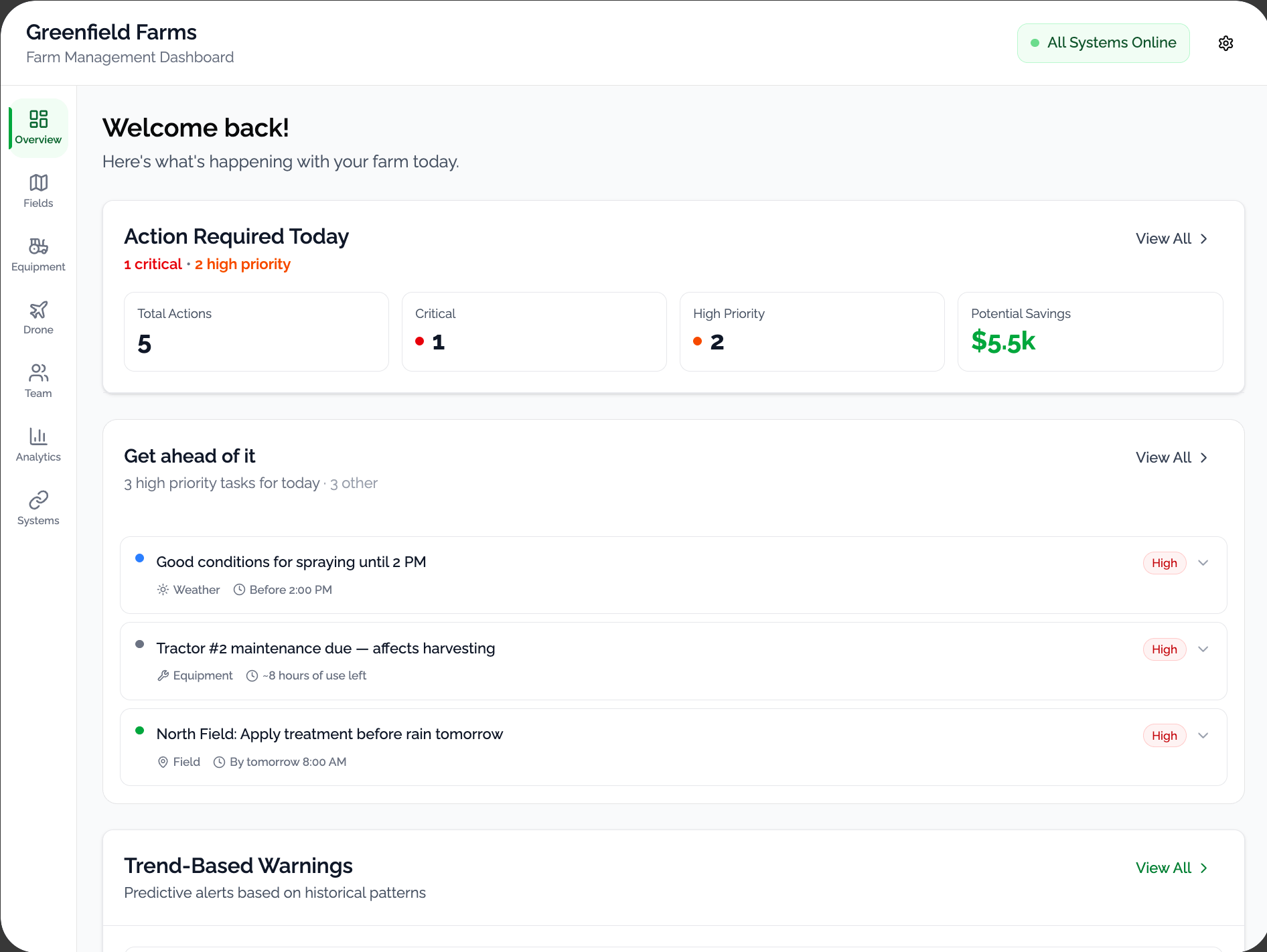
Task: Expand North Field treatment task chevron
Action: click(1203, 736)
